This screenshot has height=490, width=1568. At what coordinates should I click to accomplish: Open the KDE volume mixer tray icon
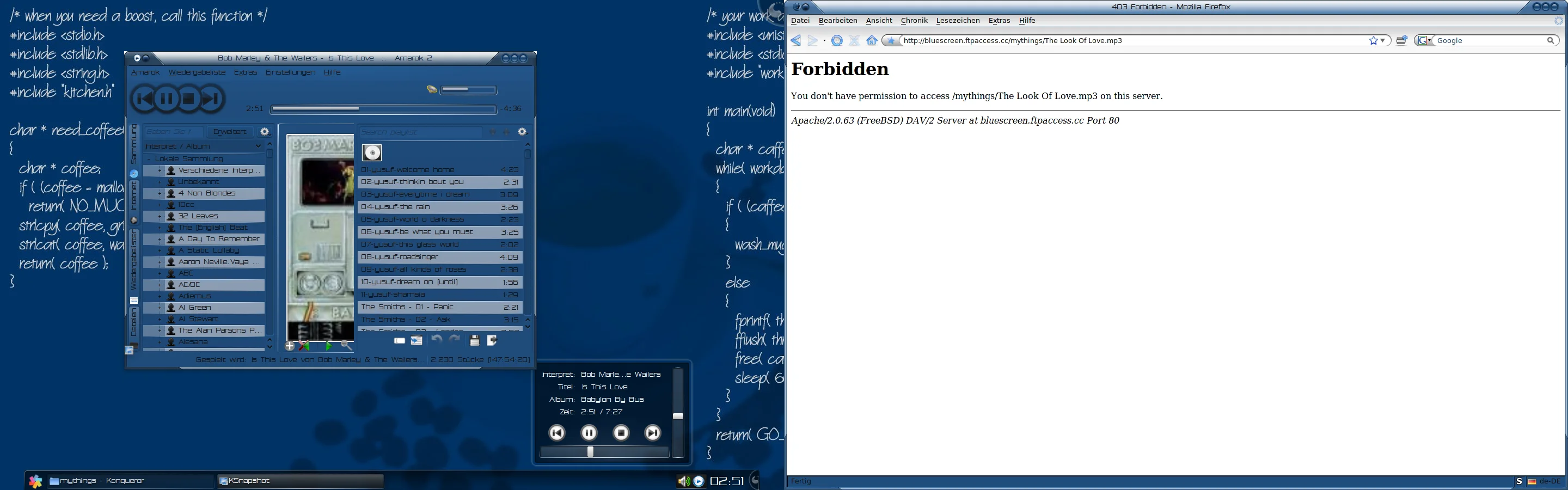pyautogui.click(x=684, y=481)
